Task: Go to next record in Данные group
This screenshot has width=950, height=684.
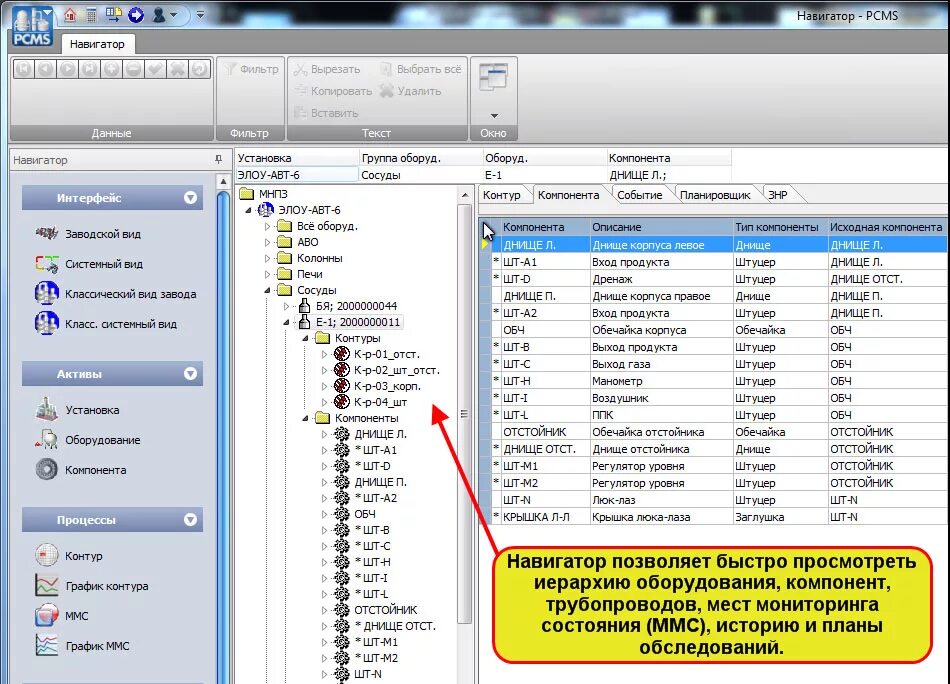Action: tap(68, 69)
